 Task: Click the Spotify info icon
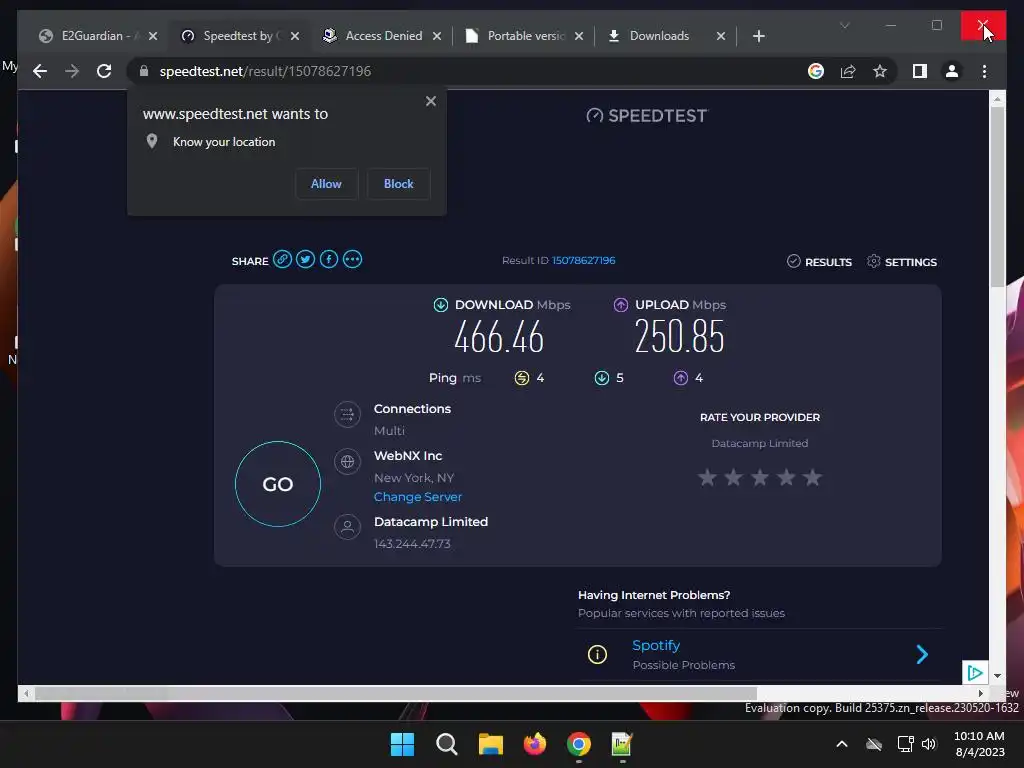(597, 654)
